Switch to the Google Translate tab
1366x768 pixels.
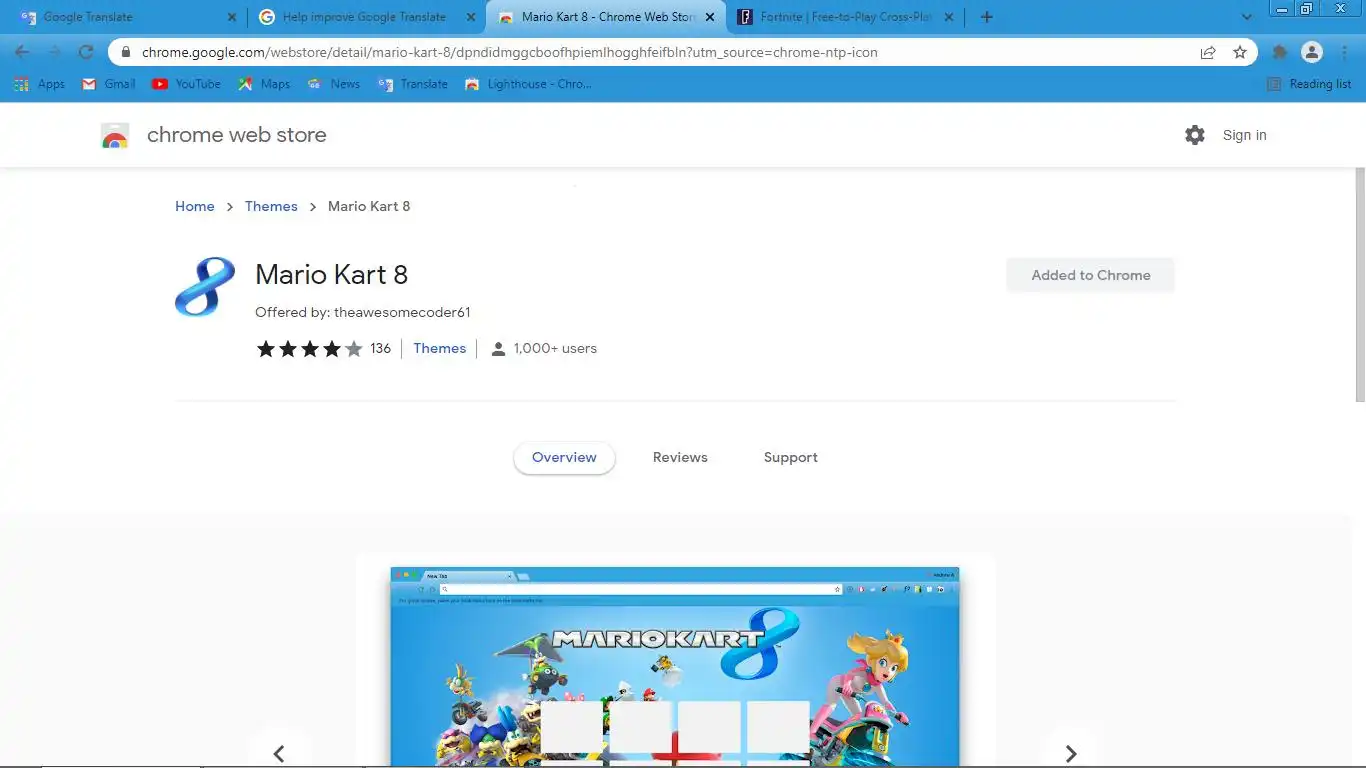pos(127,17)
